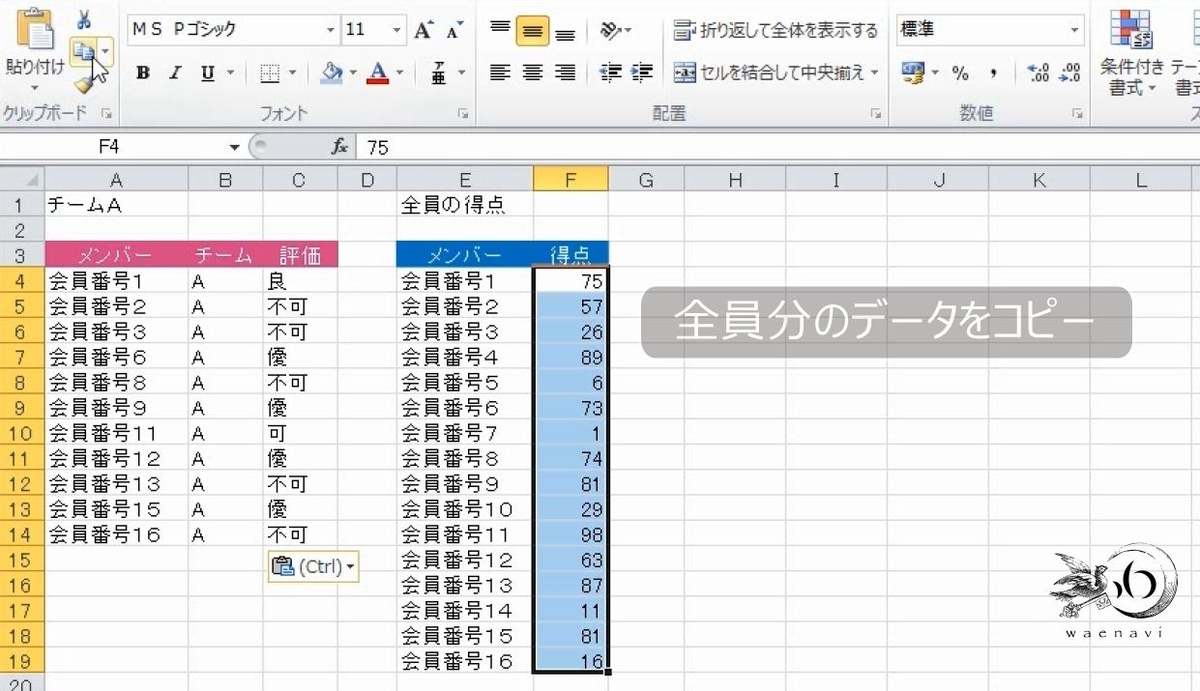Open the Borders dropdown arrow
The width and height of the screenshot is (1200, 691).
(292, 73)
